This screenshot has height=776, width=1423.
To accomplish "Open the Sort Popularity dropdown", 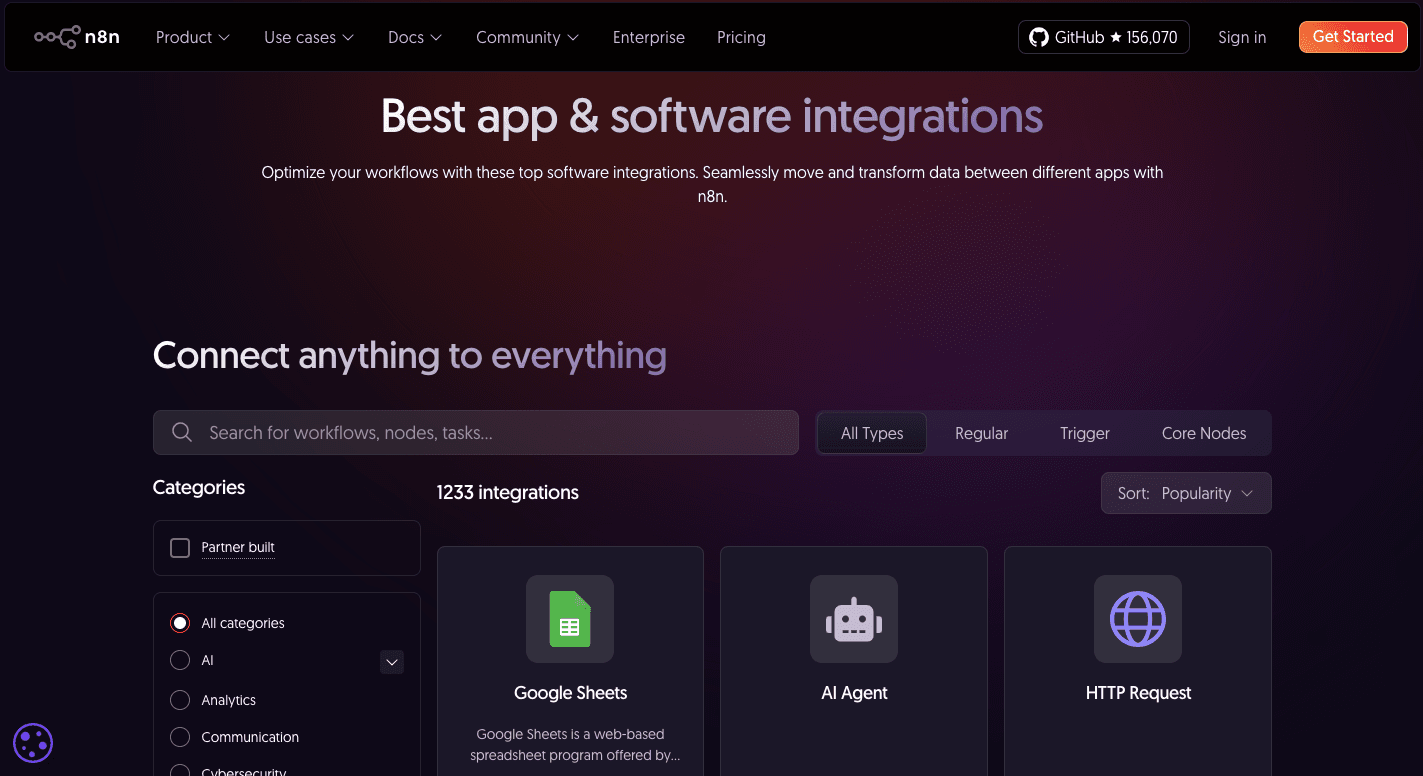I will [x=1186, y=493].
